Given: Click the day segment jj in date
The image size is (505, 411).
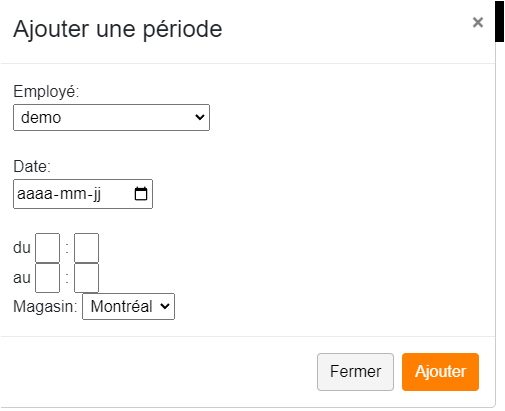Looking at the screenshot, I should click(x=97, y=194).
